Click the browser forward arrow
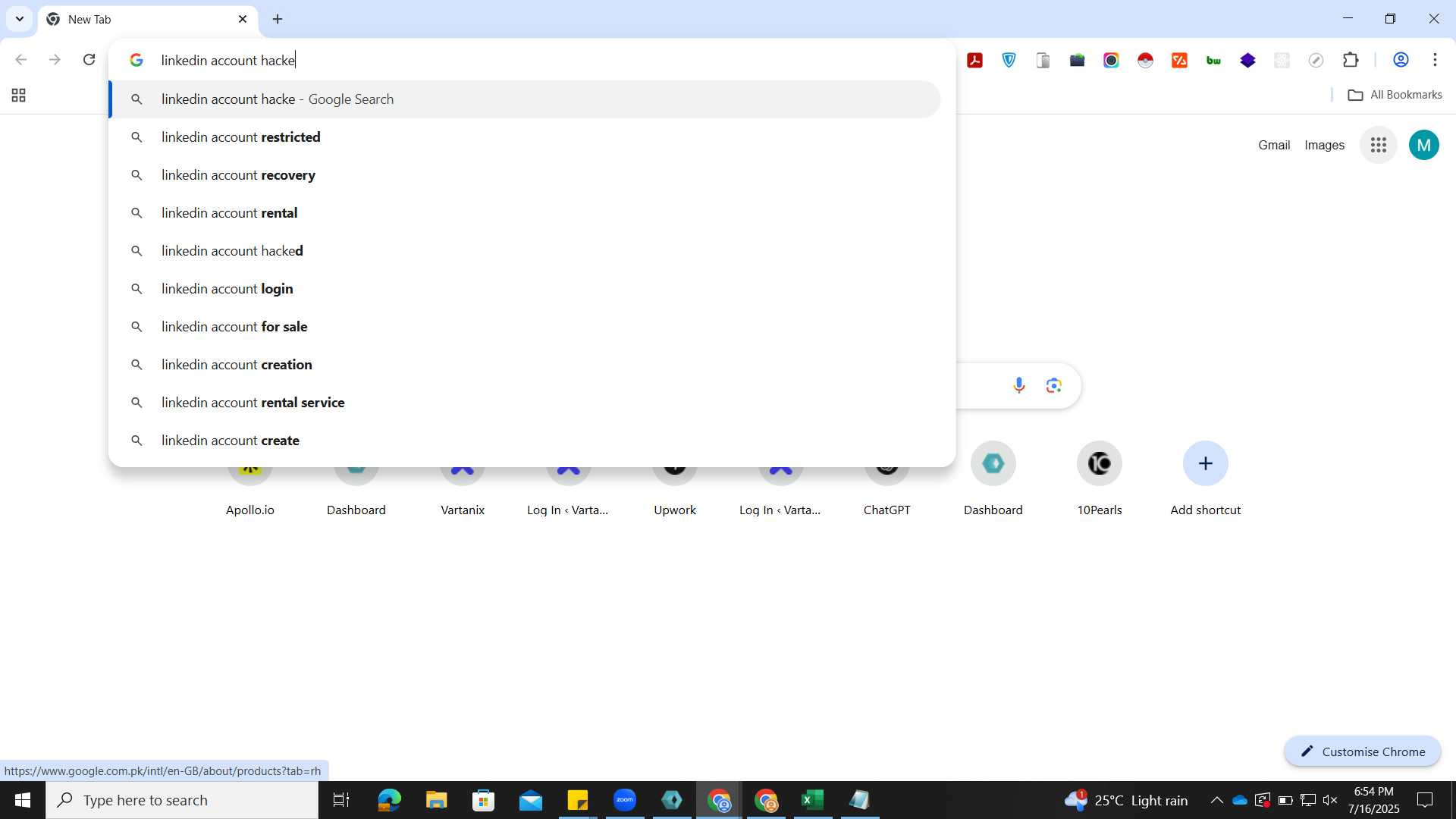This screenshot has width=1456, height=819. pos(55,59)
